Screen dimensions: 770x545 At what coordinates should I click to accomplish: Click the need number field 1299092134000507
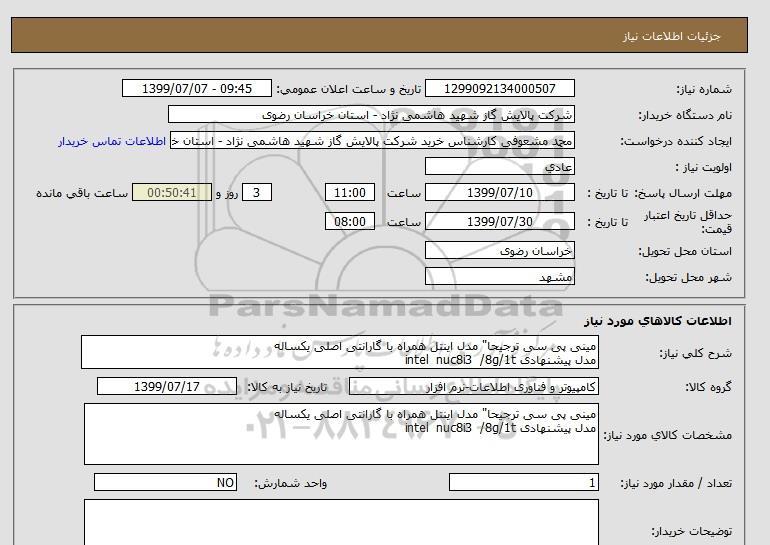click(500, 89)
